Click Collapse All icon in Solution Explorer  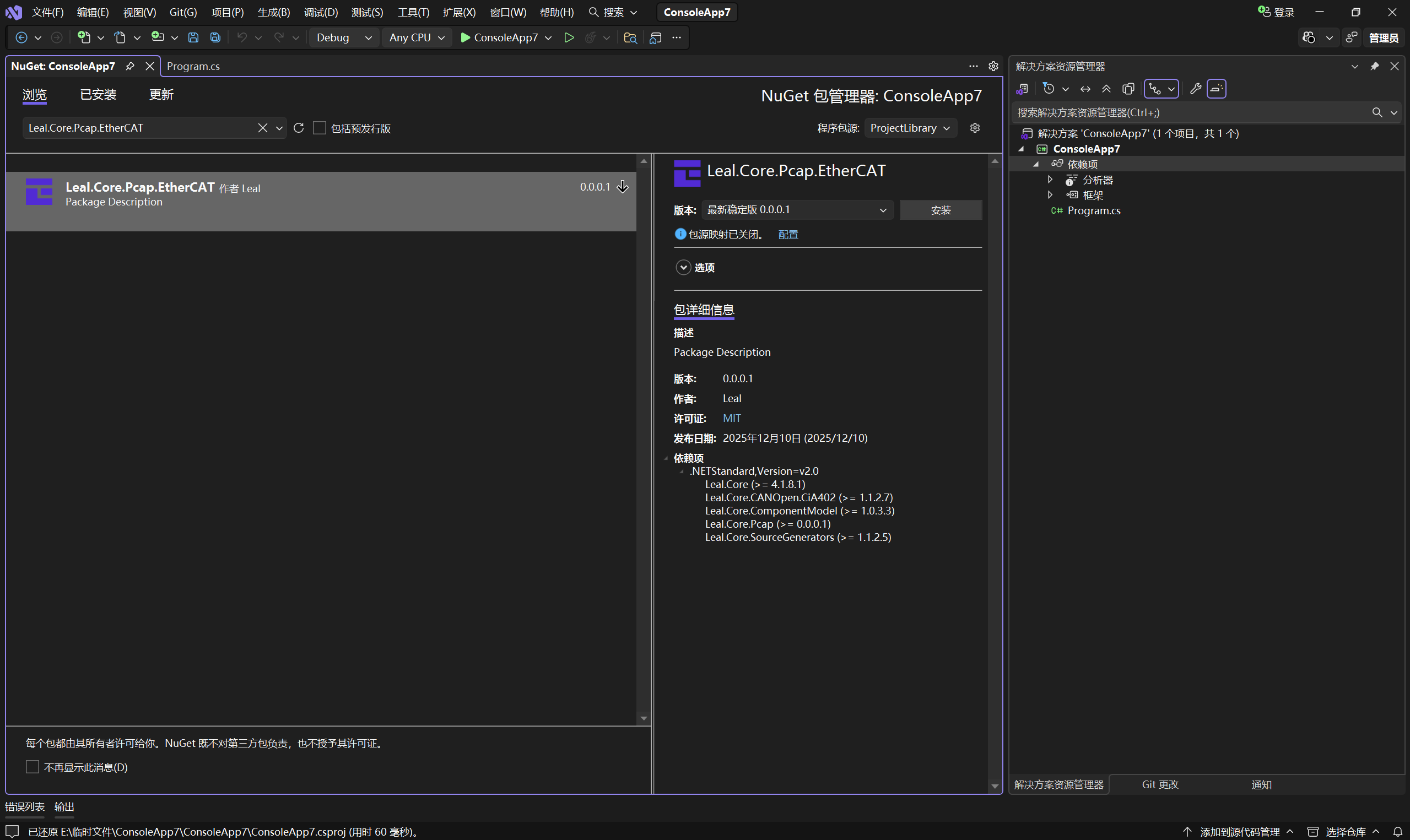click(1106, 89)
